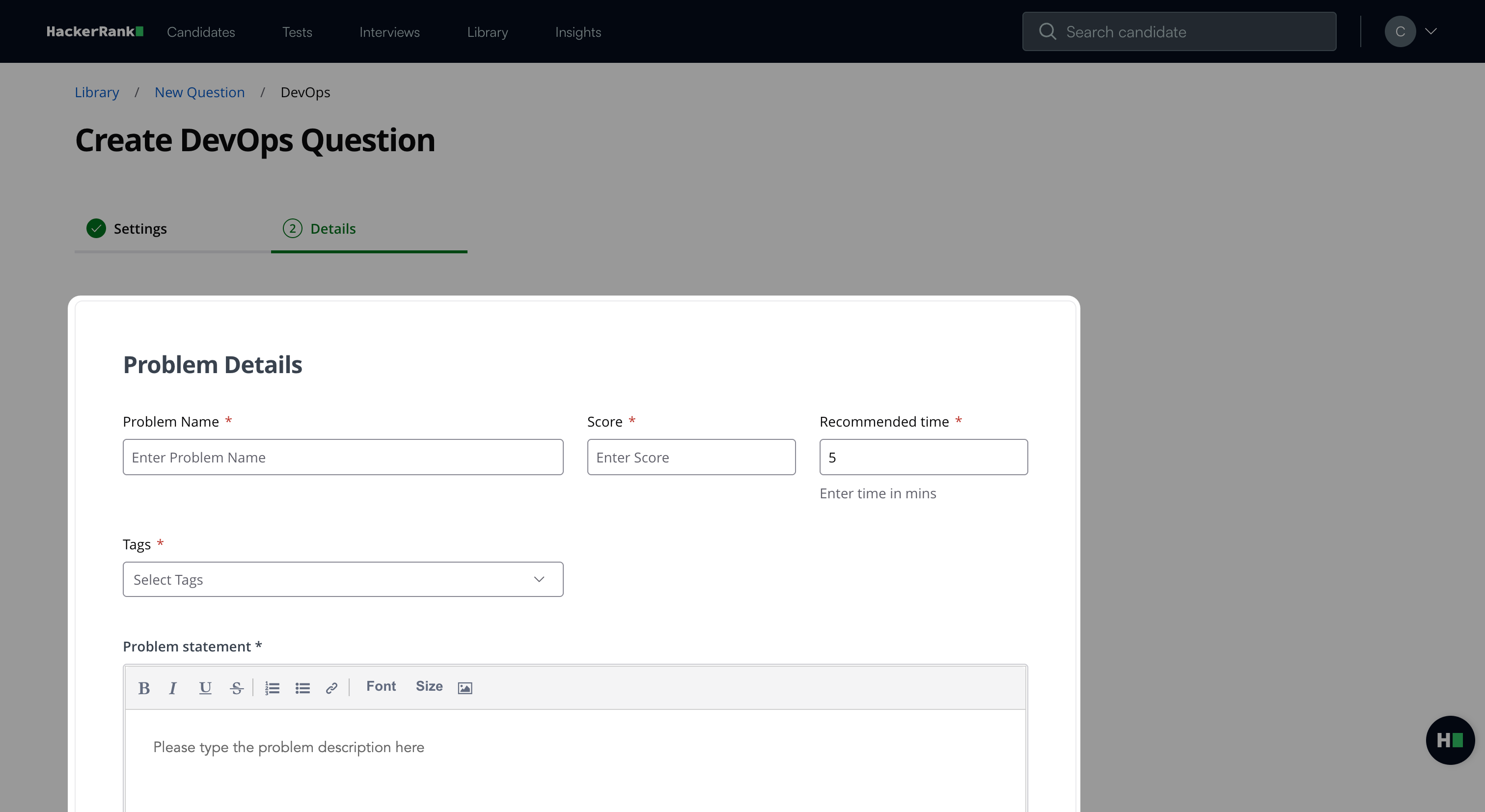Focus the Enter Problem Name field
Viewport: 1485px width, 812px height.
(342, 457)
